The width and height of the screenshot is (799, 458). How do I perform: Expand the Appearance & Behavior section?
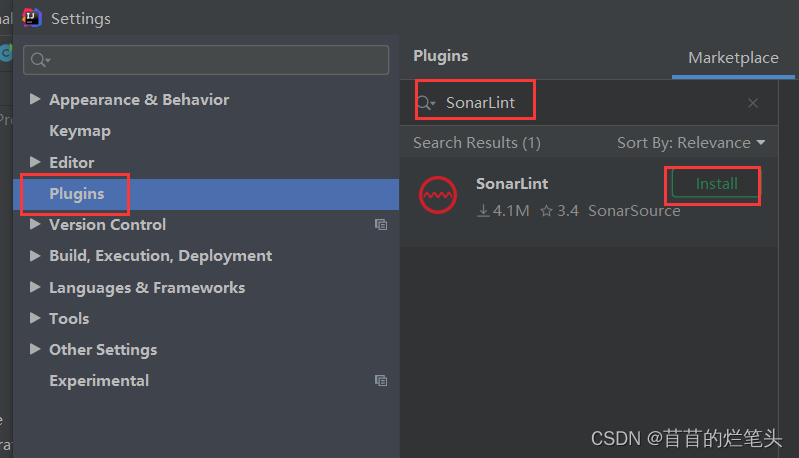click(x=35, y=99)
